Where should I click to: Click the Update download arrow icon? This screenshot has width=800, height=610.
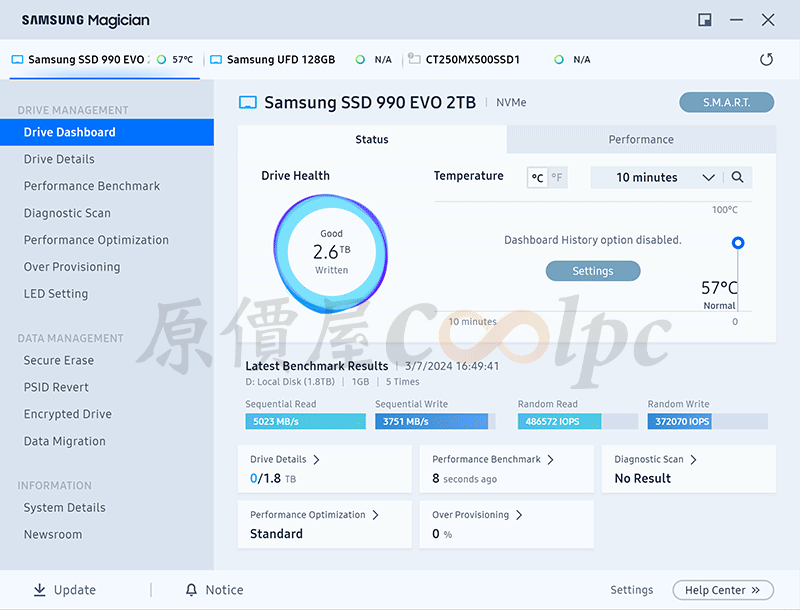(x=39, y=590)
